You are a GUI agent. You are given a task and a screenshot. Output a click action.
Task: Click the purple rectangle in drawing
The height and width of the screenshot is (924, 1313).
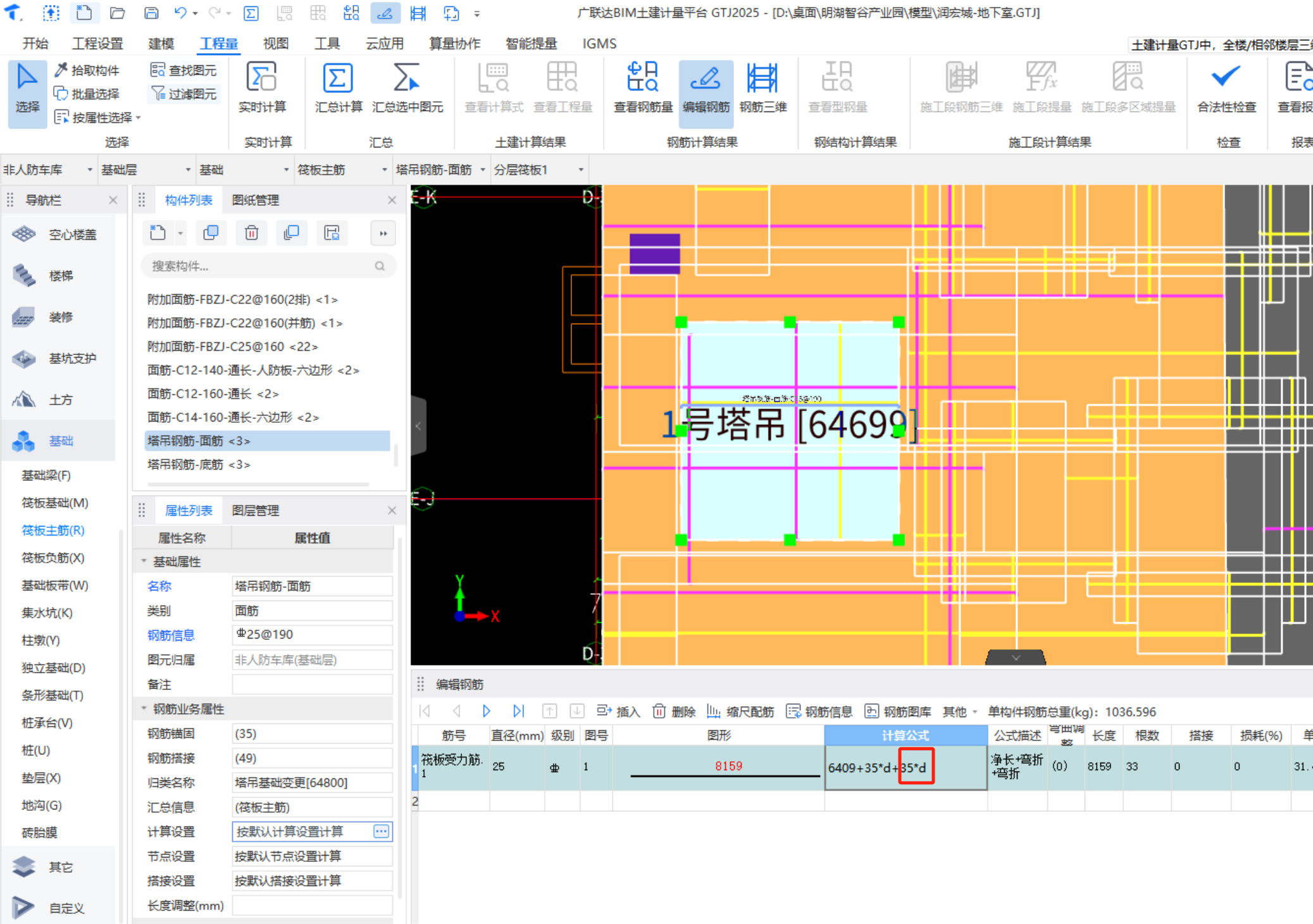(654, 254)
